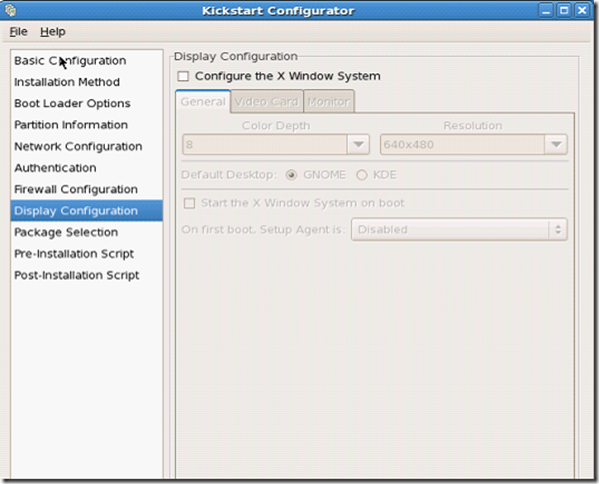Screen dimensions: 599x484
Task: Switch to the General tab
Action: (203, 102)
